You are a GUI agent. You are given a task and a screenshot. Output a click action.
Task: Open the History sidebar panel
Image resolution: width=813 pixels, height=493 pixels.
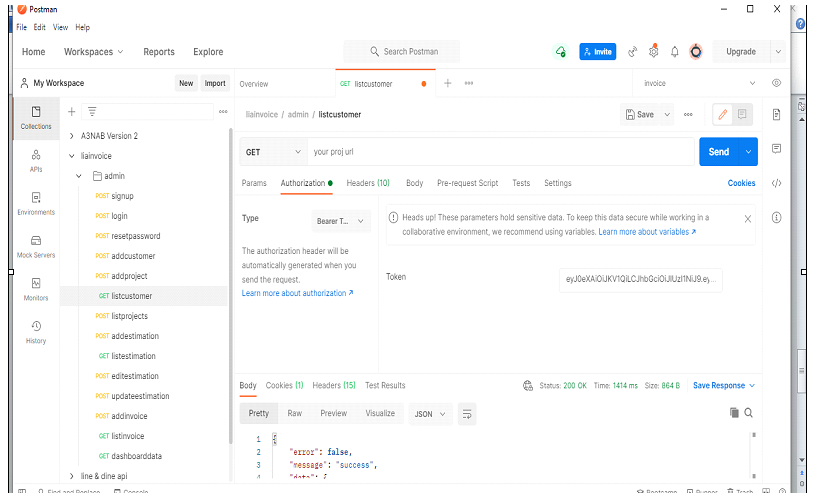(x=36, y=332)
